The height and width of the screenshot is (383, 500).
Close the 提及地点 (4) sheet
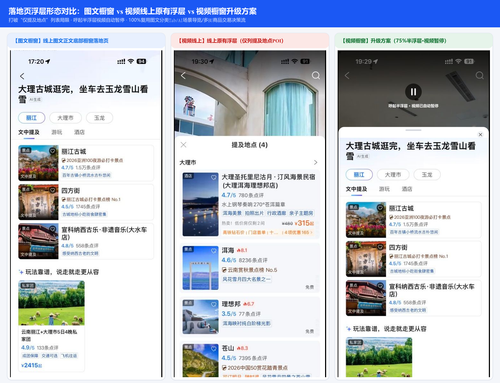pos(183,145)
